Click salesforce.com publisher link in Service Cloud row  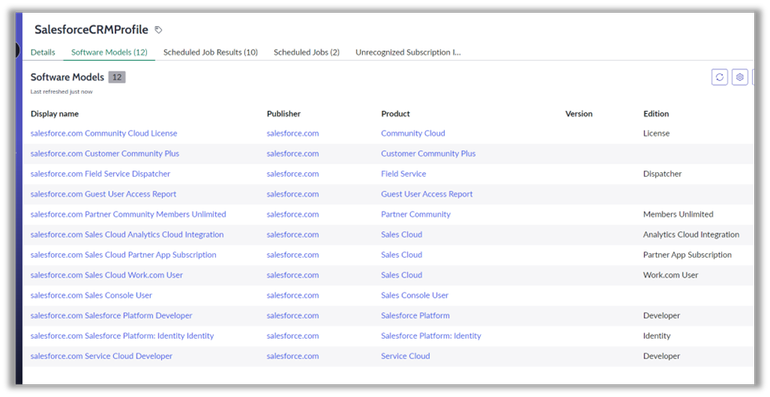point(293,356)
